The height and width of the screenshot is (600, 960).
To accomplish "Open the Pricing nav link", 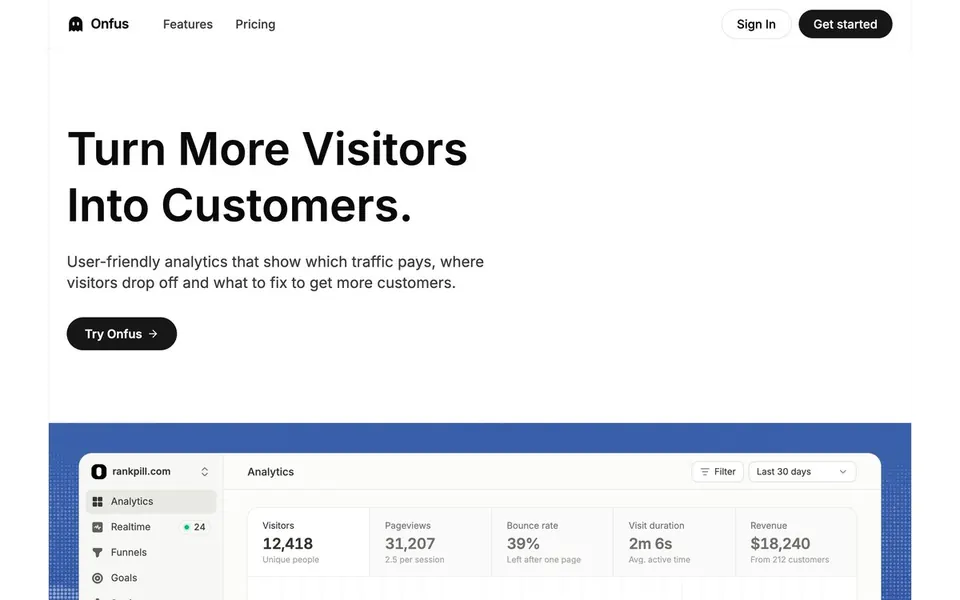I will click(255, 24).
